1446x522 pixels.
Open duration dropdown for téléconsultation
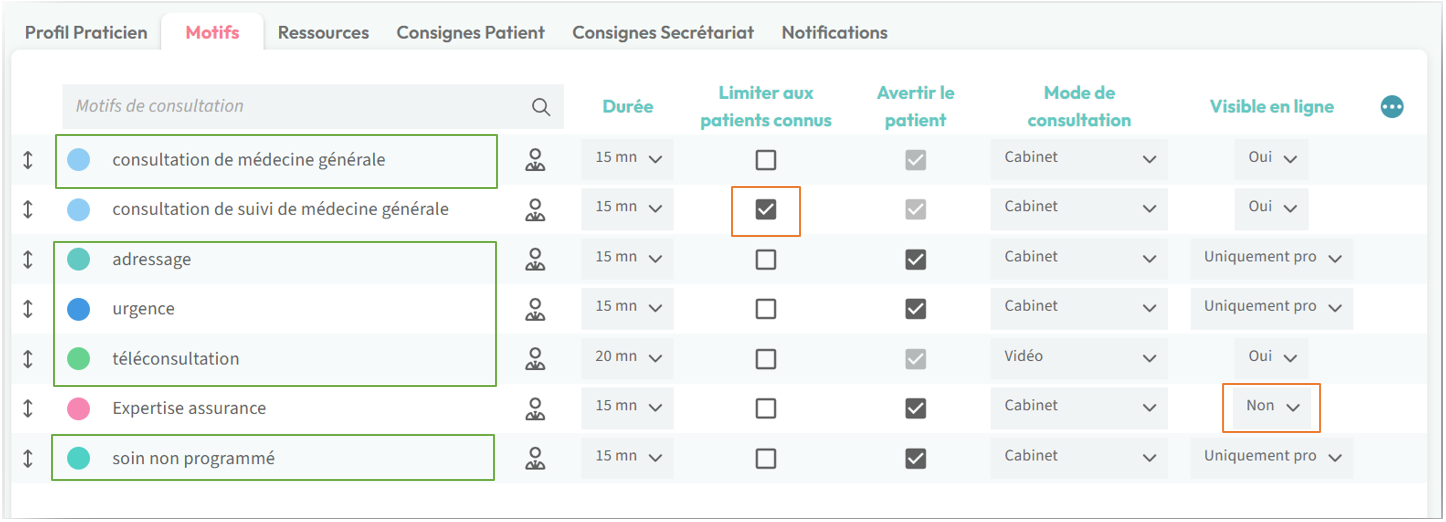click(x=628, y=358)
